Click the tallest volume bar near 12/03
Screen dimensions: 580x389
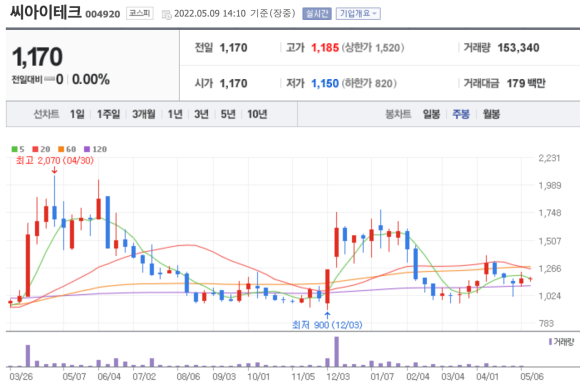click(x=337, y=351)
